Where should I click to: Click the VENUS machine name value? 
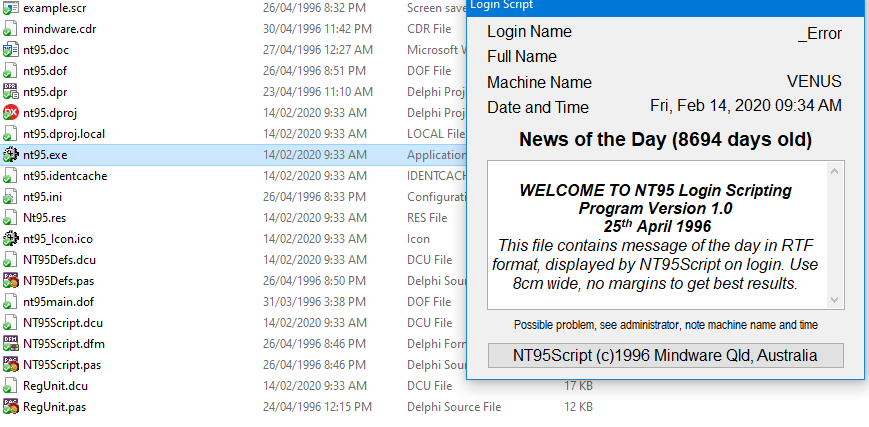pyautogui.click(x=814, y=82)
